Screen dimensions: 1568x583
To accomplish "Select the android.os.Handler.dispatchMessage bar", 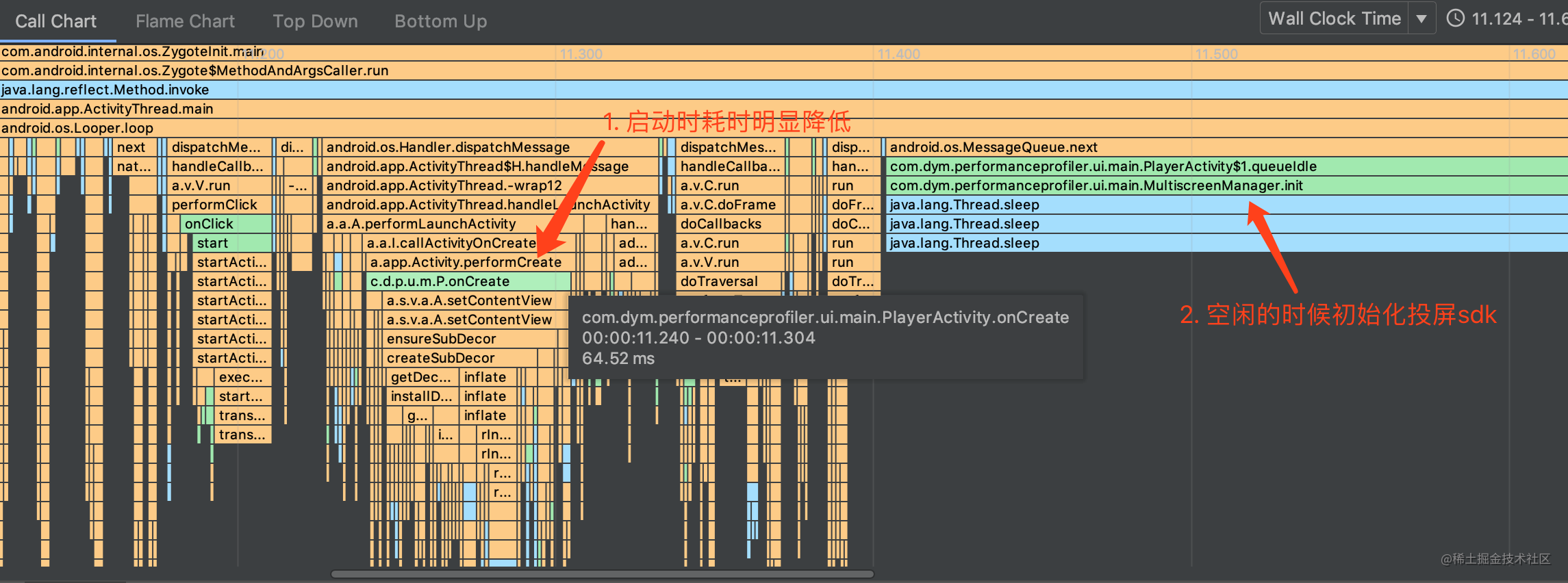I will (490, 147).
